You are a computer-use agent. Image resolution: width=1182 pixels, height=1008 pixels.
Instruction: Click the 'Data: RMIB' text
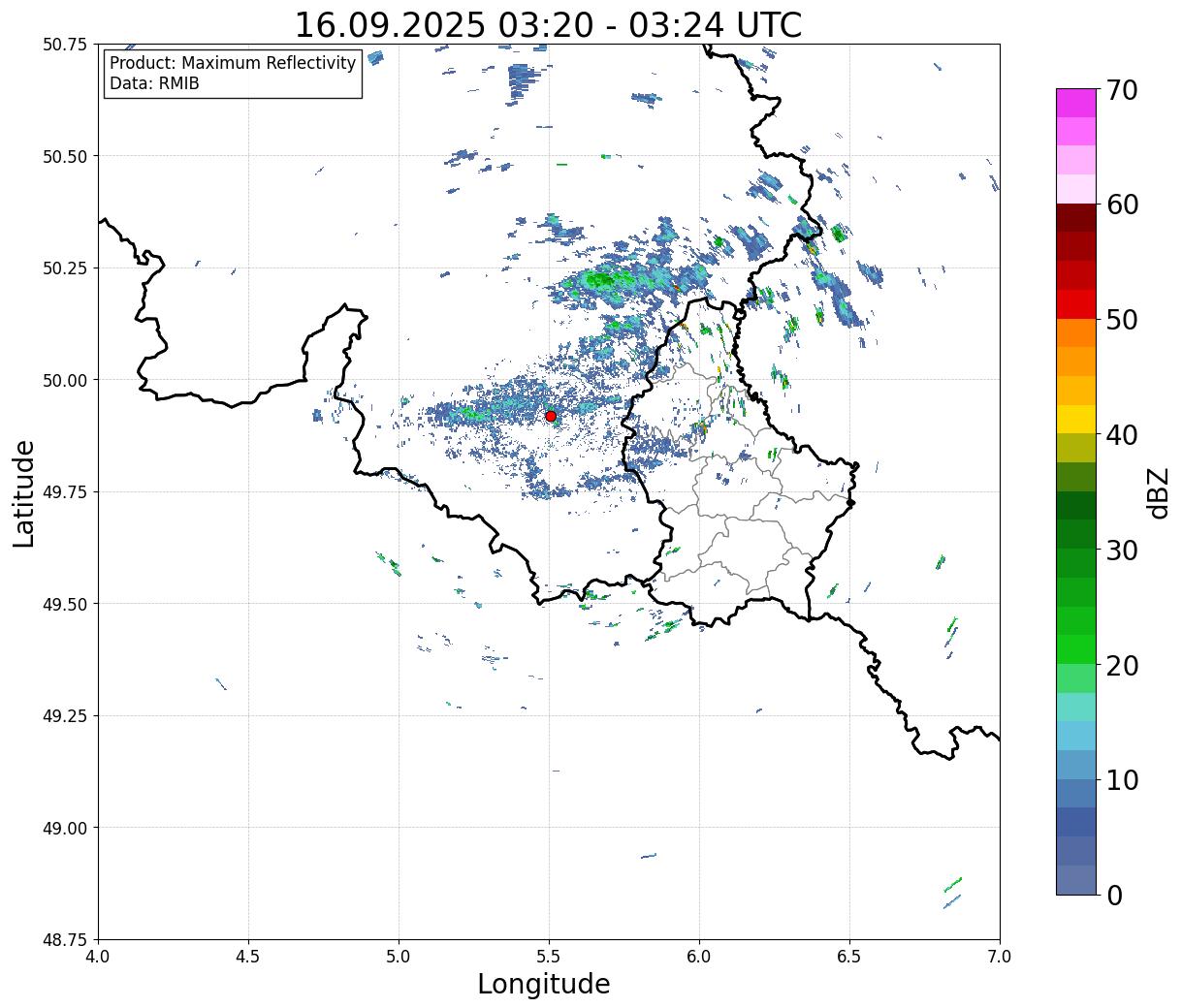coord(154,83)
